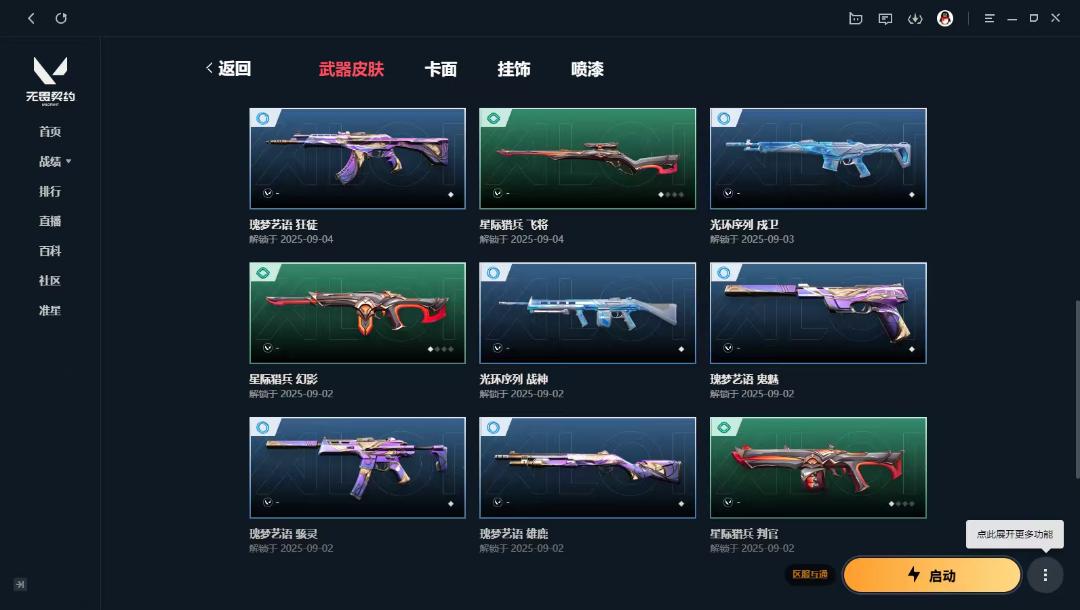Click the sidebar collapse icon at bottom left
Screen dimensions: 1080x610
pyautogui.click(x=20, y=585)
